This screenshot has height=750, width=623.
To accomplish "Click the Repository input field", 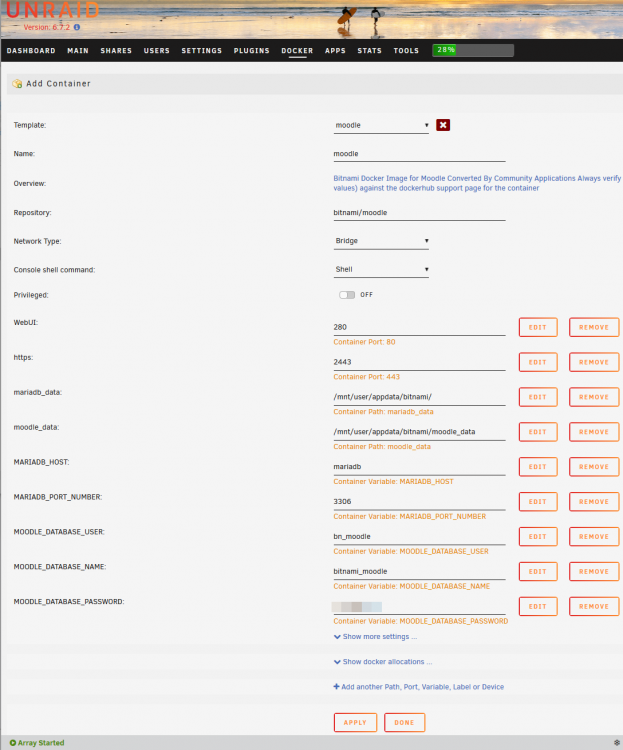I will 419,213.
